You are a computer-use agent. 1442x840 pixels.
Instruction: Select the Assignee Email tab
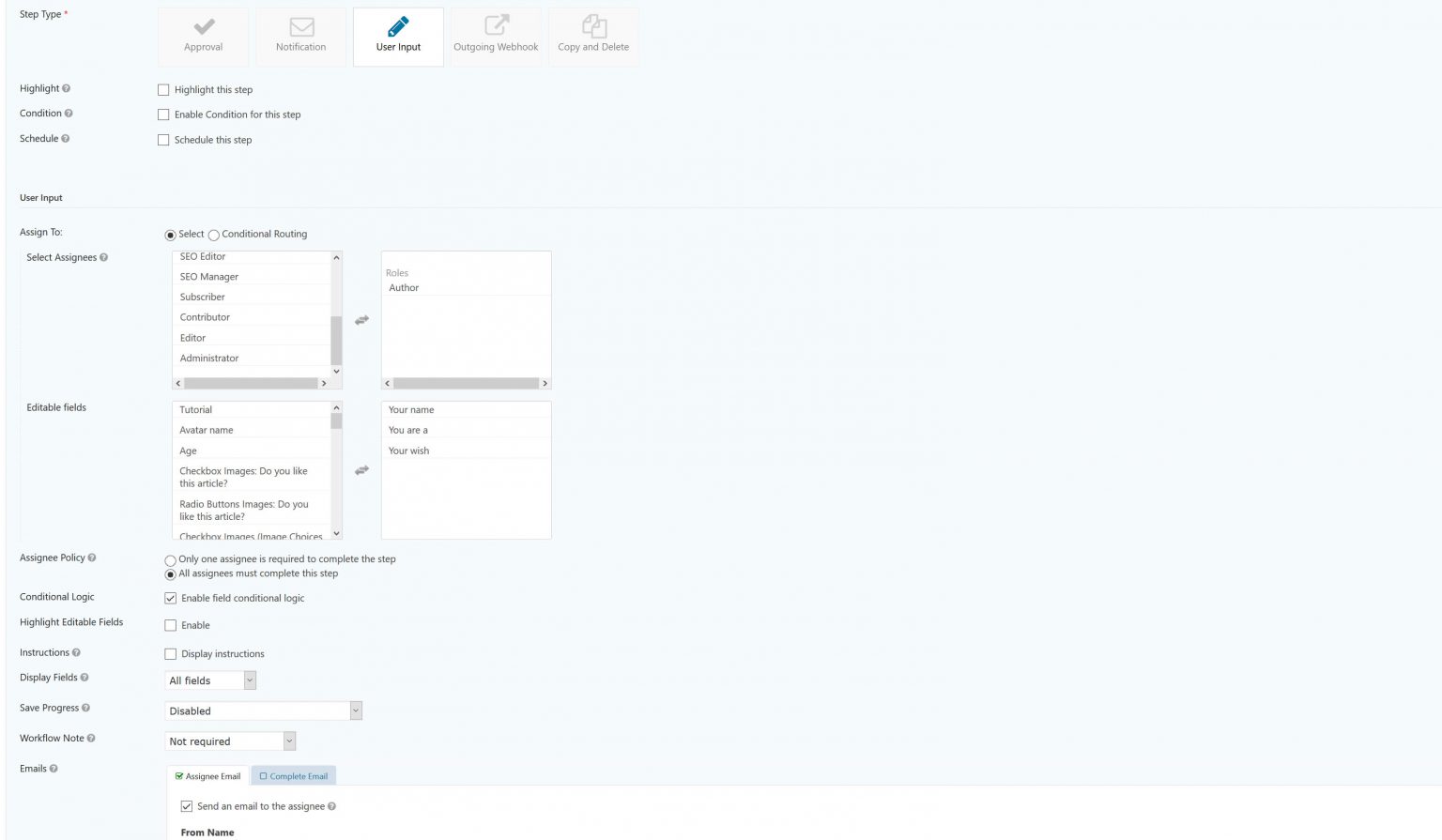pyautogui.click(x=206, y=775)
